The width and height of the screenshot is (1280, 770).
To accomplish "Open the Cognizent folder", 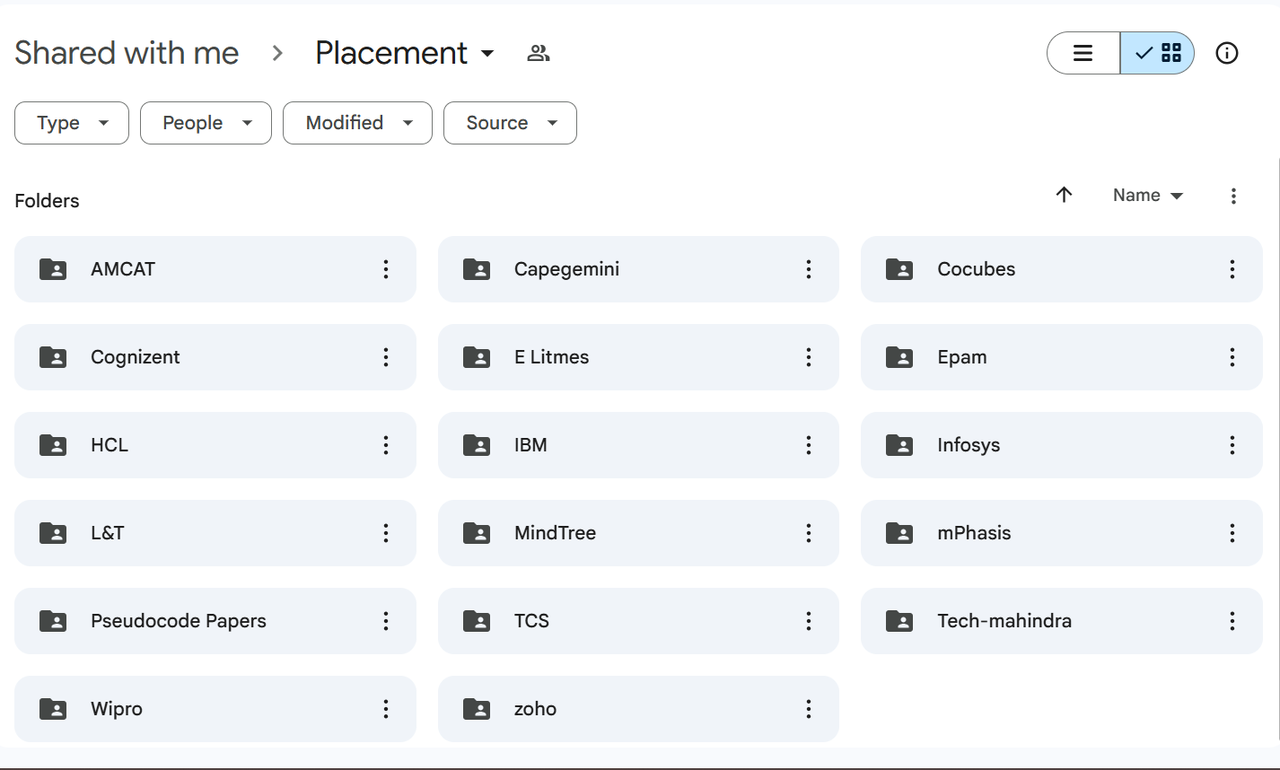I will [135, 357].
